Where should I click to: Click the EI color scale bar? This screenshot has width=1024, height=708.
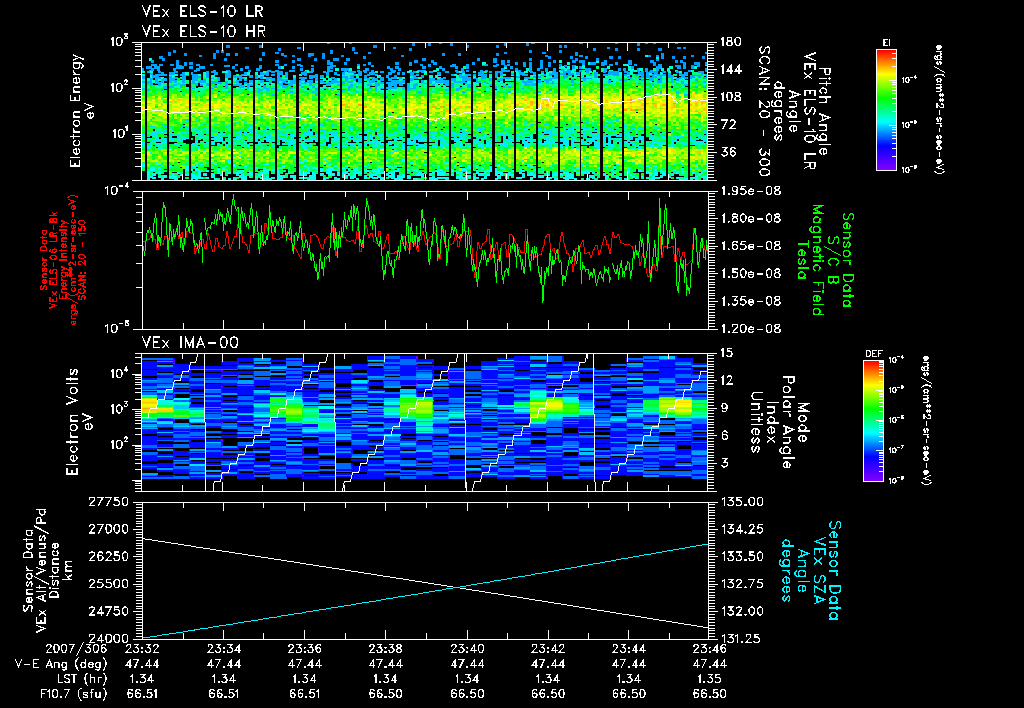[886, 109]
